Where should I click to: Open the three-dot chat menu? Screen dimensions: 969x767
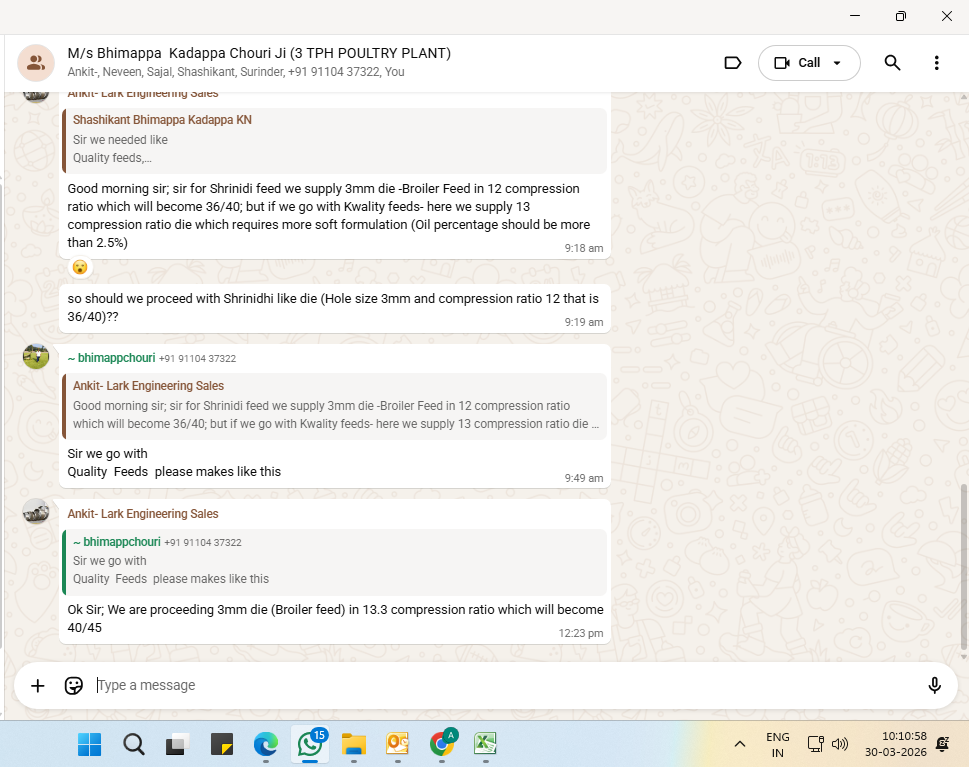(936, 63)
